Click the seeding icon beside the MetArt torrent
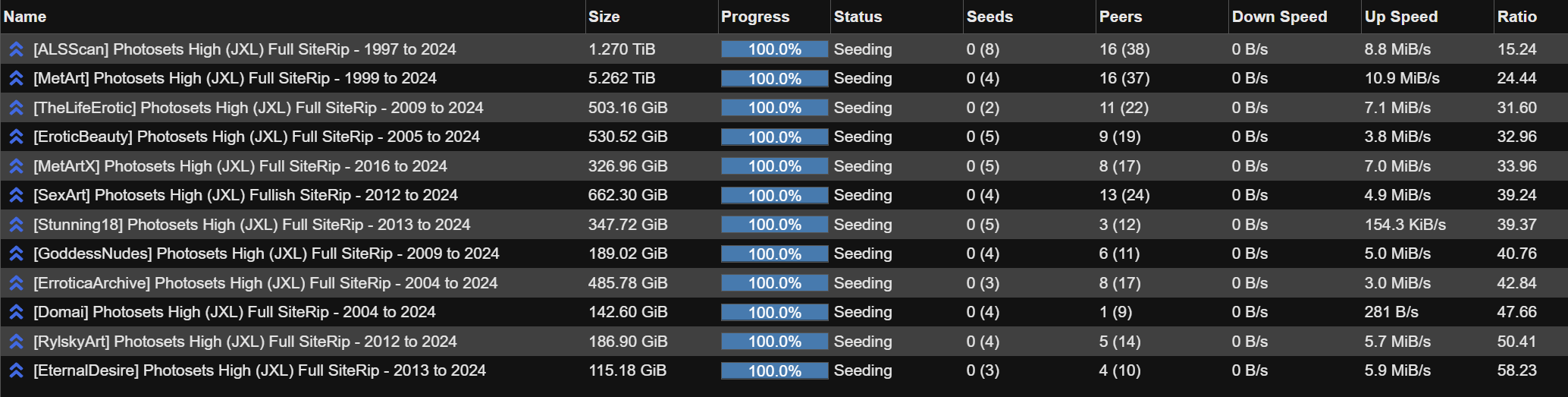Image resolution: width=1568 pixels, height=397 pixels. tap(16, 79)
